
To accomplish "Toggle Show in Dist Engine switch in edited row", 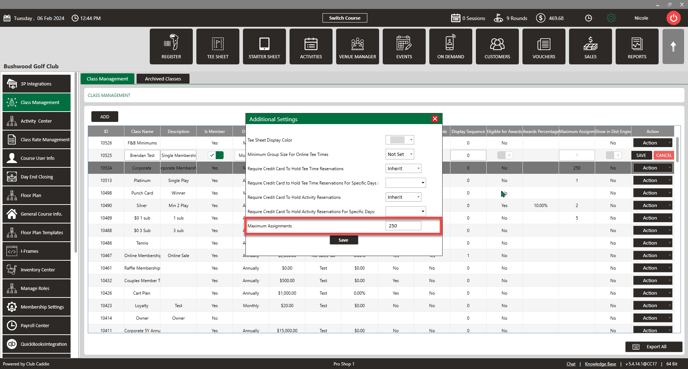I will tap(613, 155).
